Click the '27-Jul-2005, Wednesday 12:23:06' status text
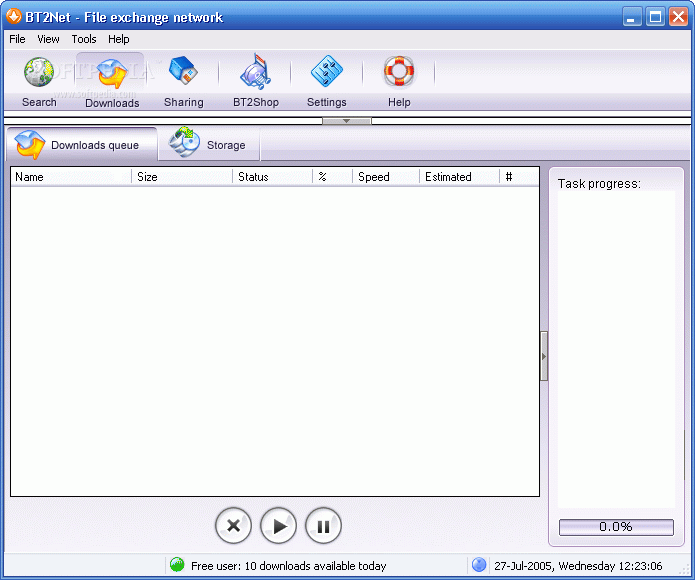Image resolution: width=695 pixels, height=580 pixels. click(578, 566)
